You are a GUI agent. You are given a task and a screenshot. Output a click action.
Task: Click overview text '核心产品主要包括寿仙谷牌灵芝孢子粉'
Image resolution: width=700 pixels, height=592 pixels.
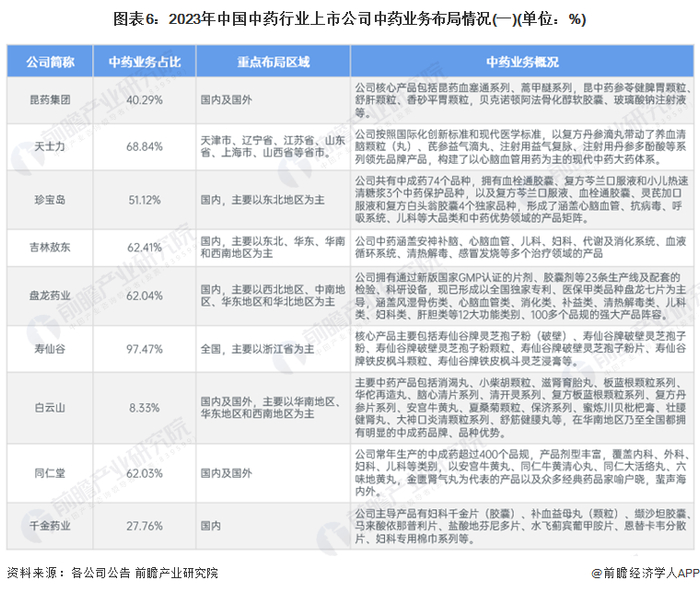(521, 349)
